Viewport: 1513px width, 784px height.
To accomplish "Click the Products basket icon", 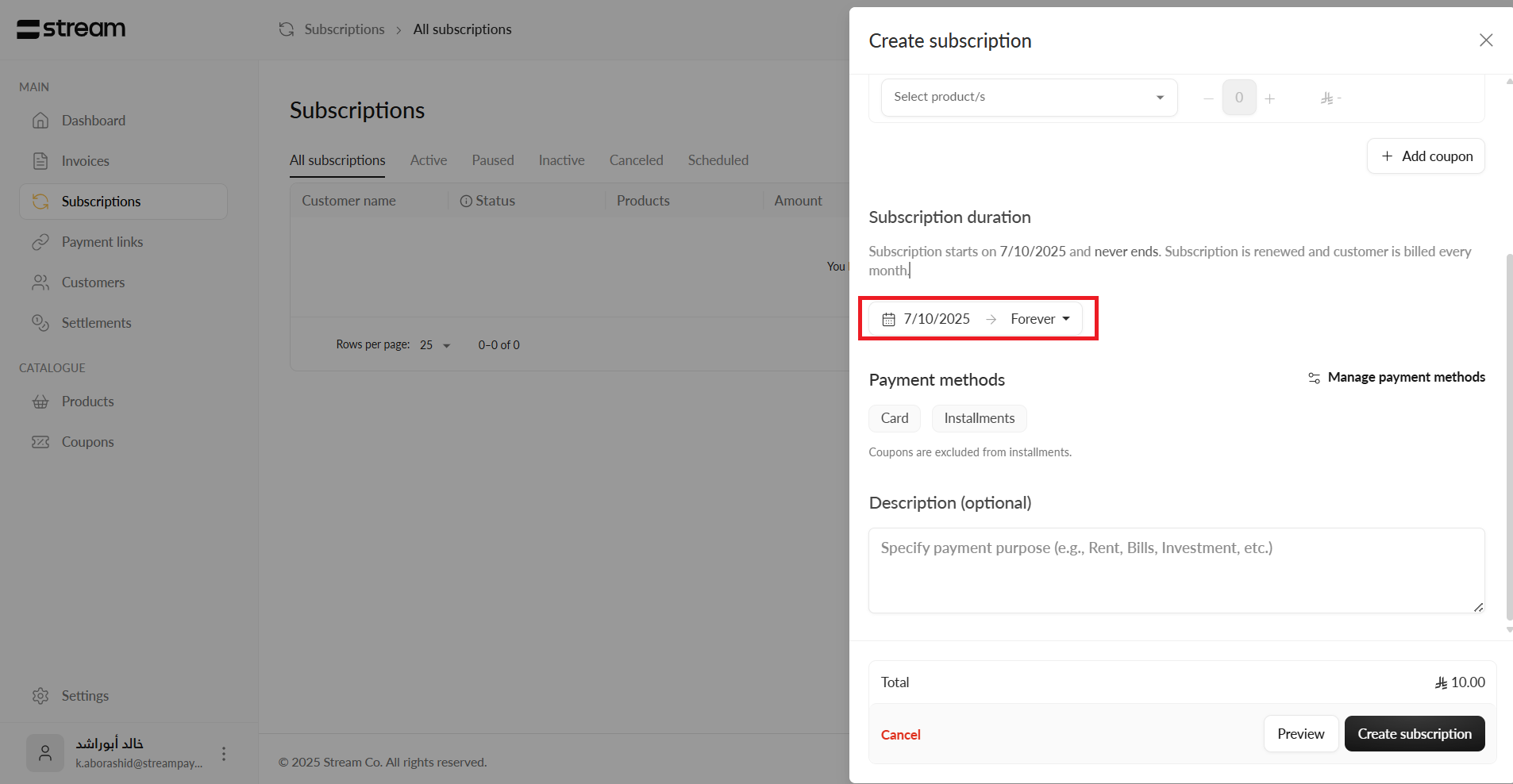I will click(40, 402).
